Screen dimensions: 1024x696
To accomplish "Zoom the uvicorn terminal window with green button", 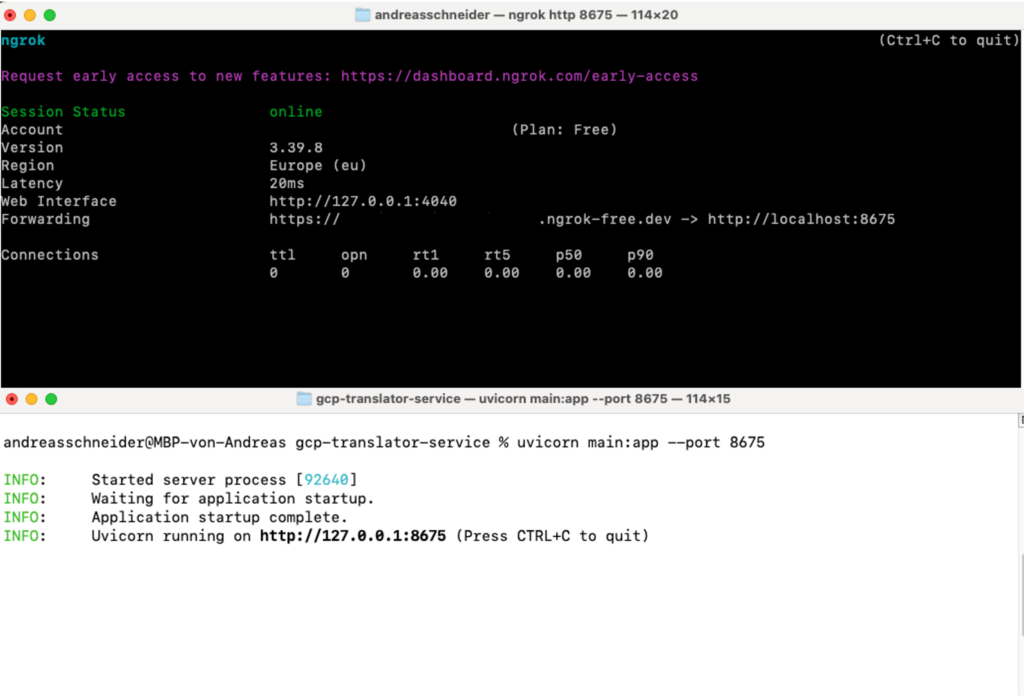I will [x=51, y=399].
